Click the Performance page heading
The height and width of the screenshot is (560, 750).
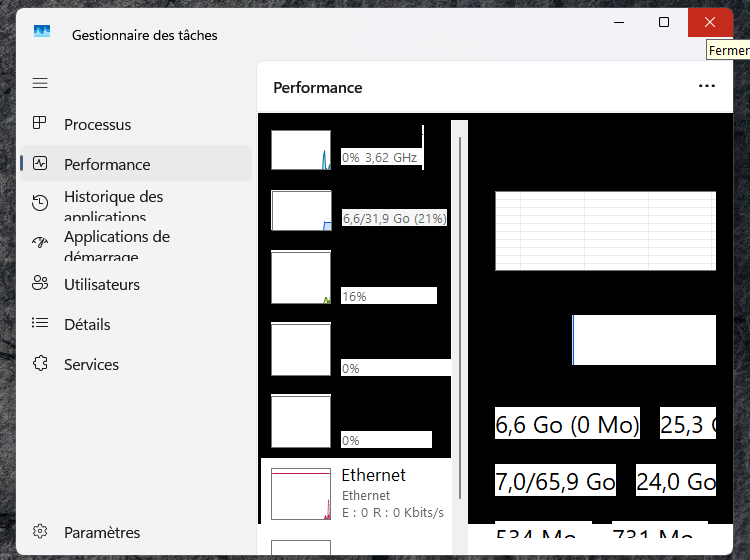(x=318, y=88)
